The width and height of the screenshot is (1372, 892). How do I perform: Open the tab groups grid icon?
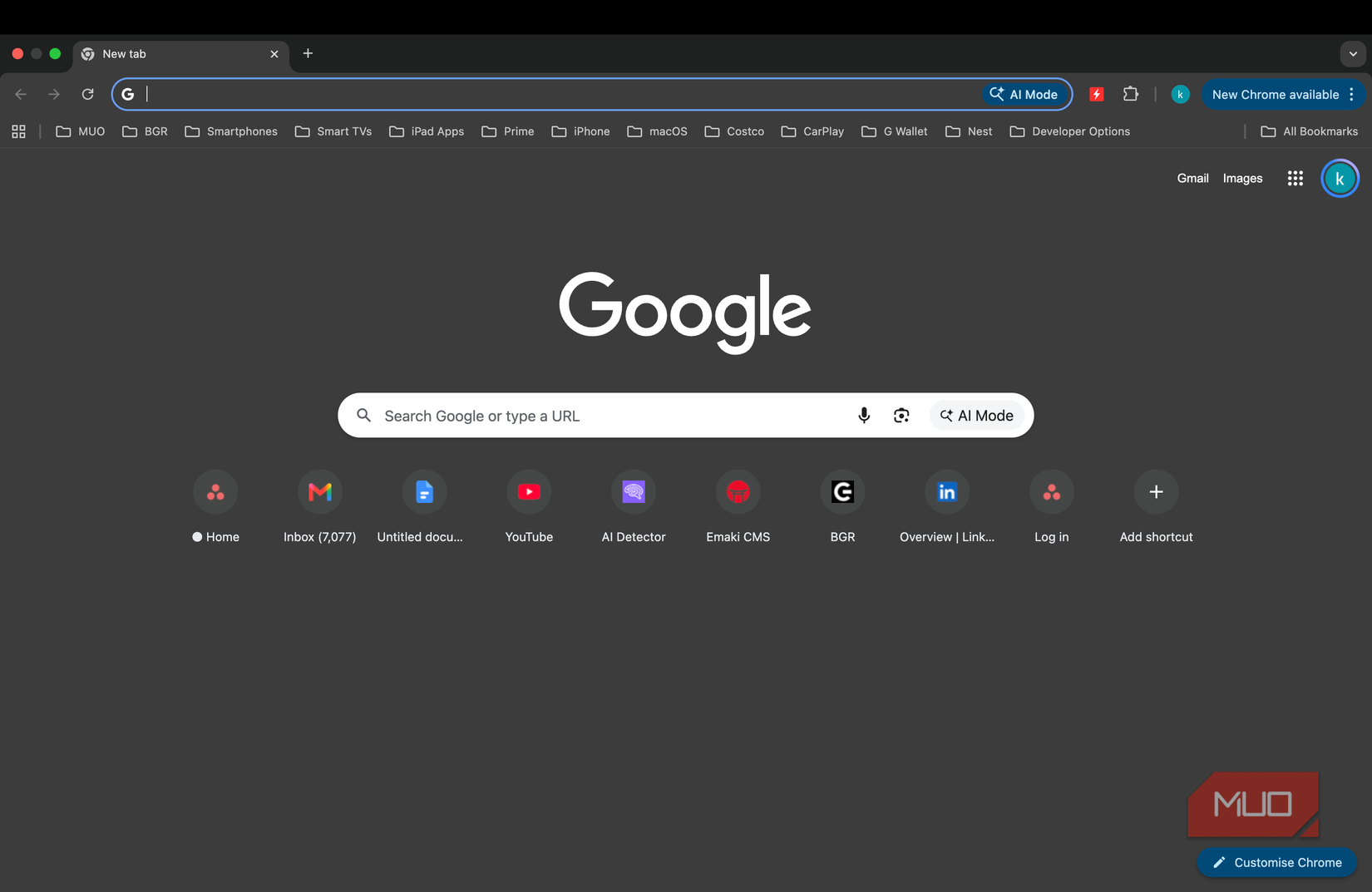[x=18, y=131]
